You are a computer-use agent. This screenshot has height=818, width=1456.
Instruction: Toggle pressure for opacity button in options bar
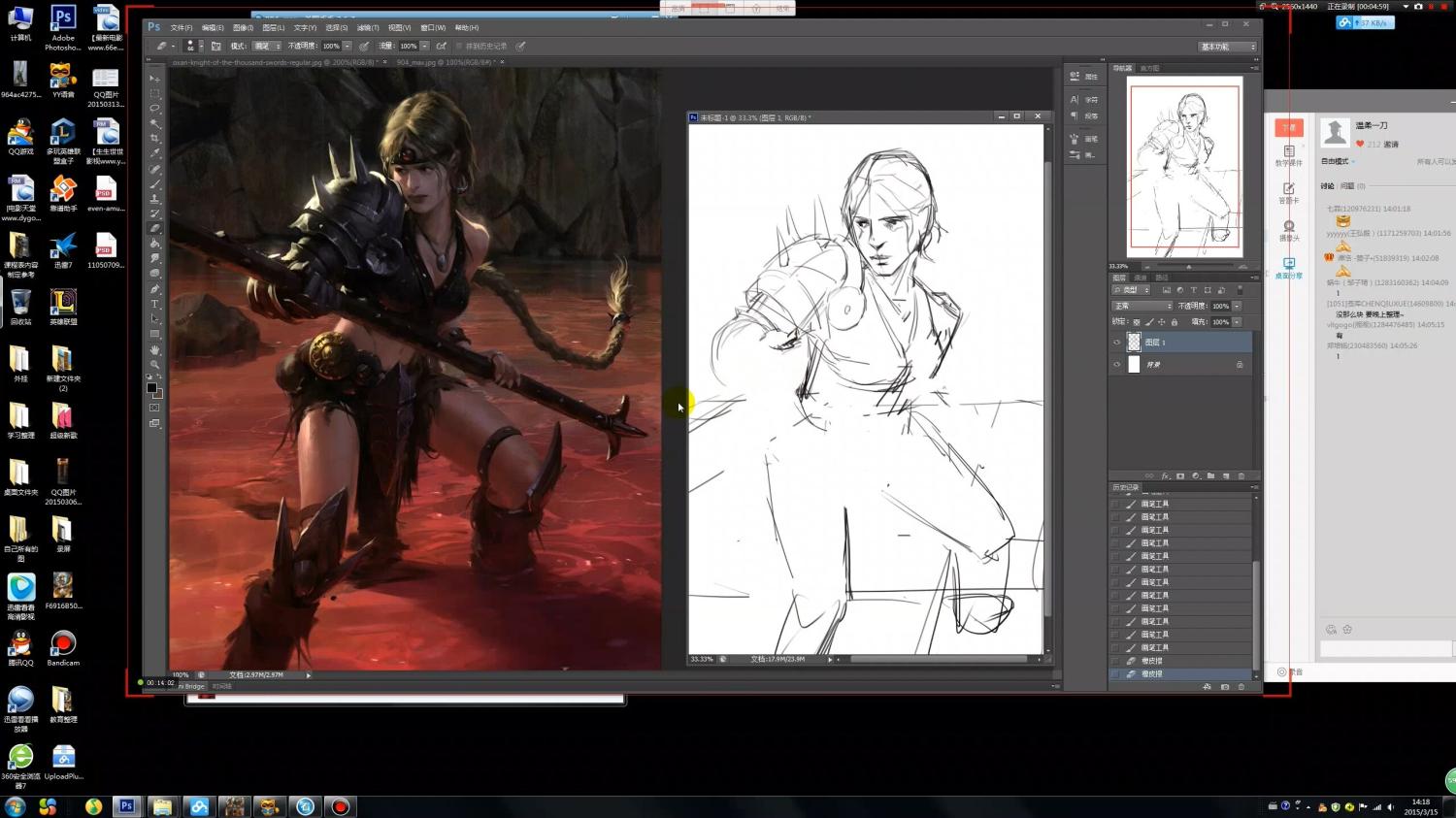364,46
